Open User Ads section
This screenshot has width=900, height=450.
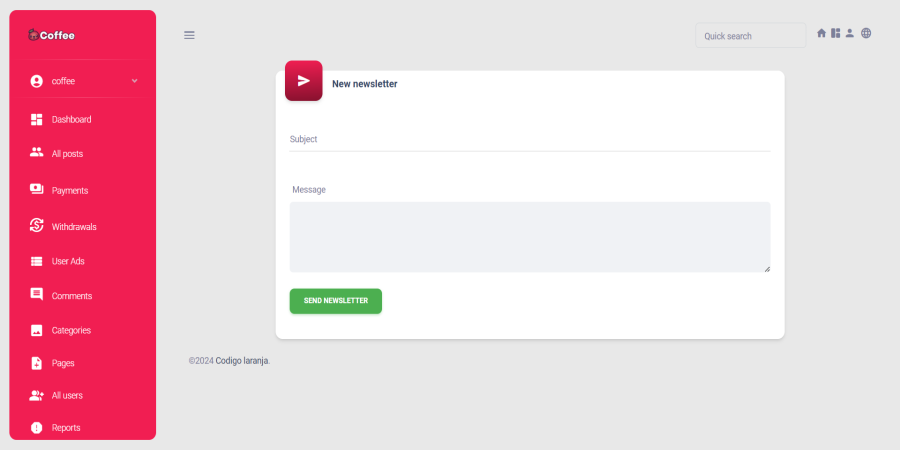[x=68, y=261]
